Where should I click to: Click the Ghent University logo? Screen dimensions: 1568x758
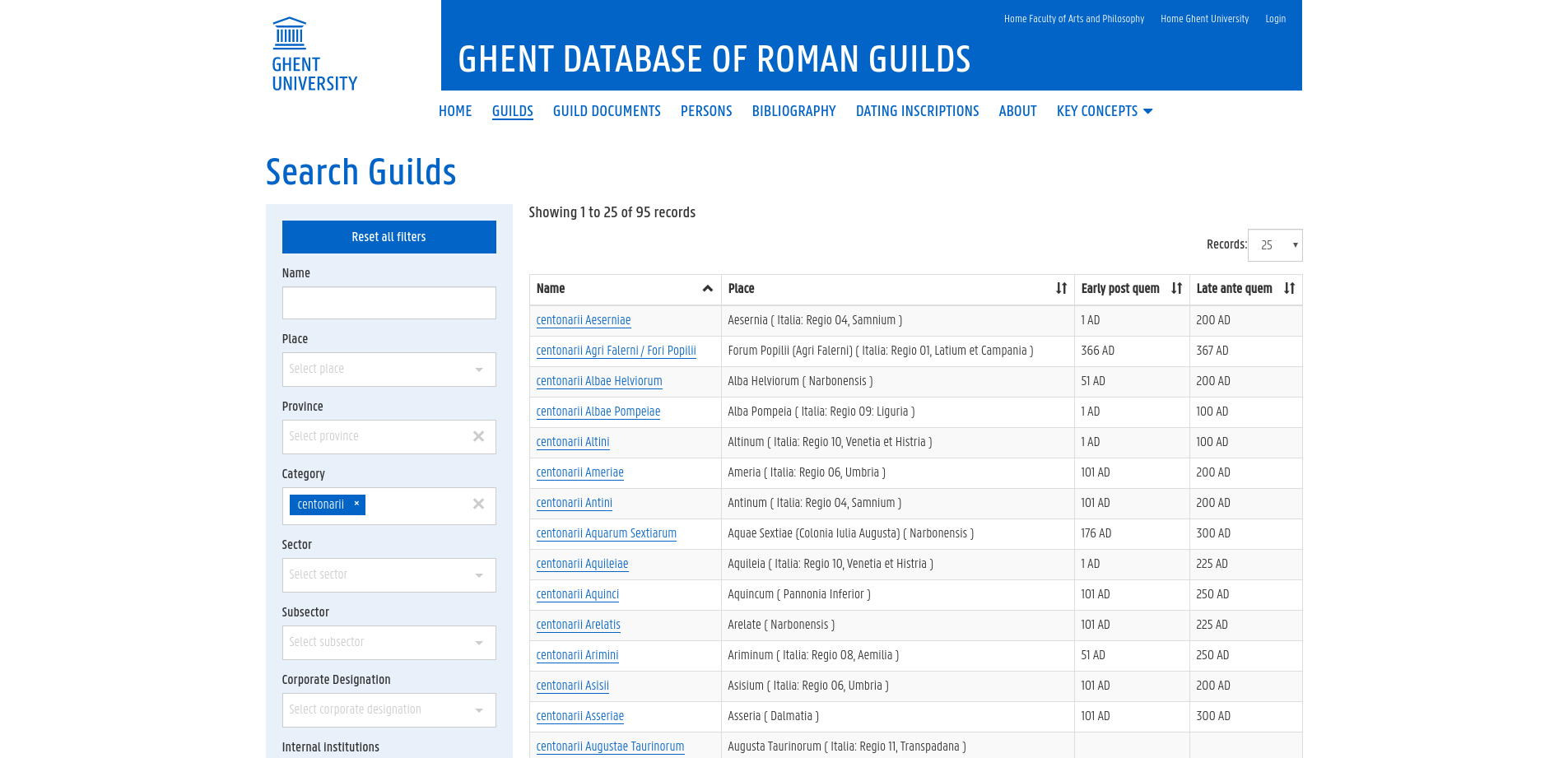click(x=314, y=54)
